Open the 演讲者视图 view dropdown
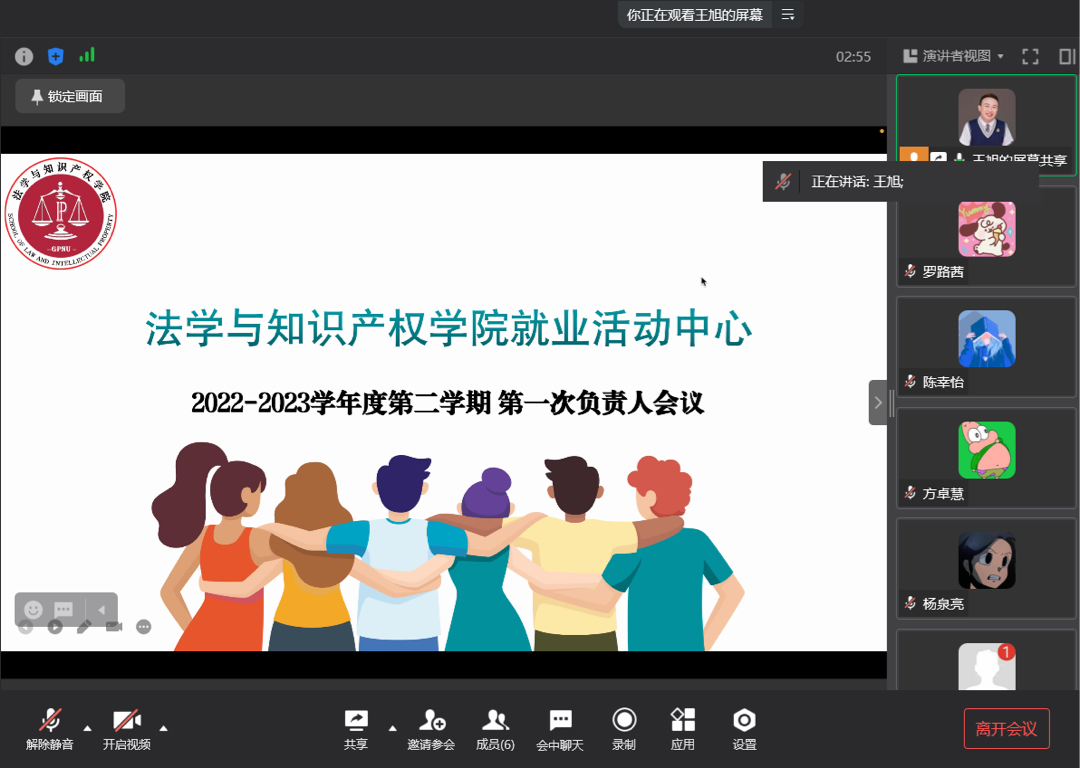The image size is (1080, 769). pos(953,56)
